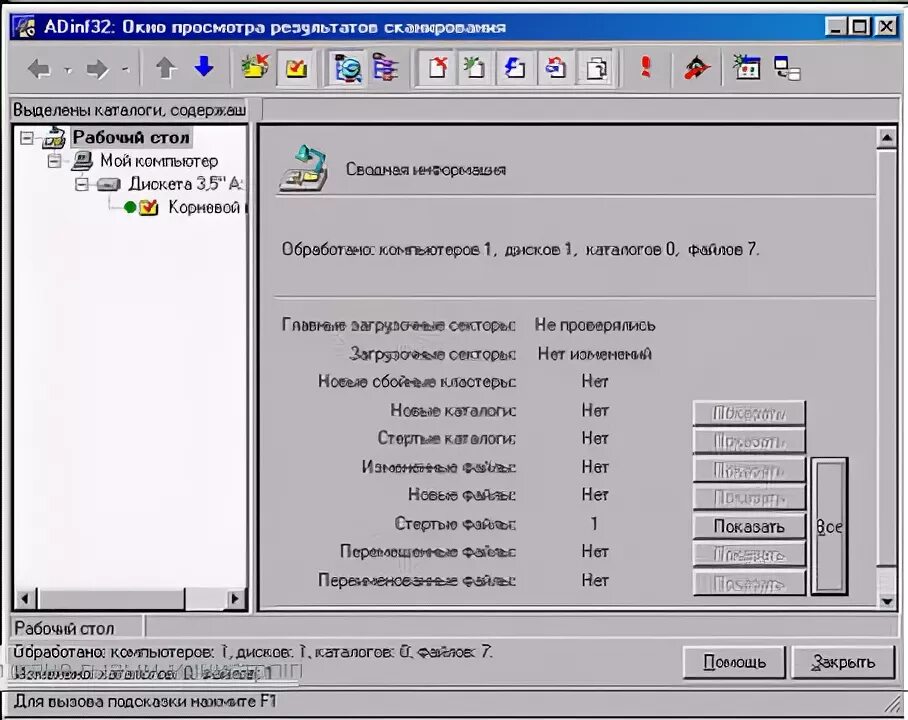Image resolution: width=908 pixels, height=720 pixels.
Task: Click the value 1 for Стертые файлы
Action: pos(594,524)
